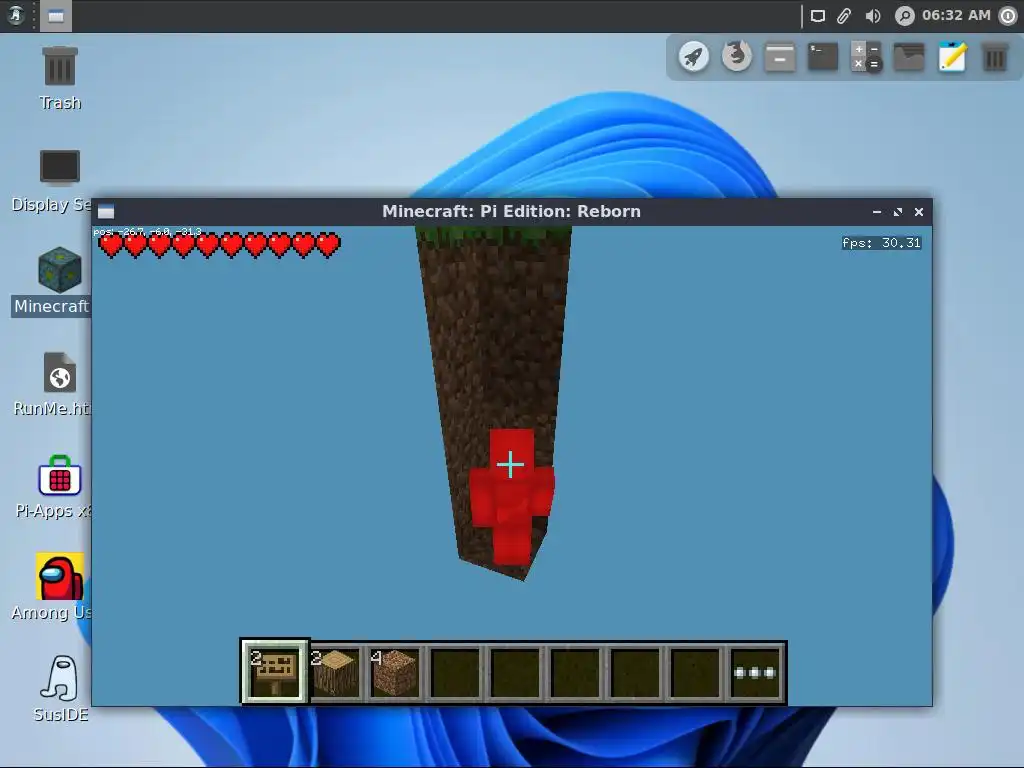Image resolution: width=1024 pixels, height=768 pixels.
Task: Open the applications menu in top panel
Action: coord(16,16)
